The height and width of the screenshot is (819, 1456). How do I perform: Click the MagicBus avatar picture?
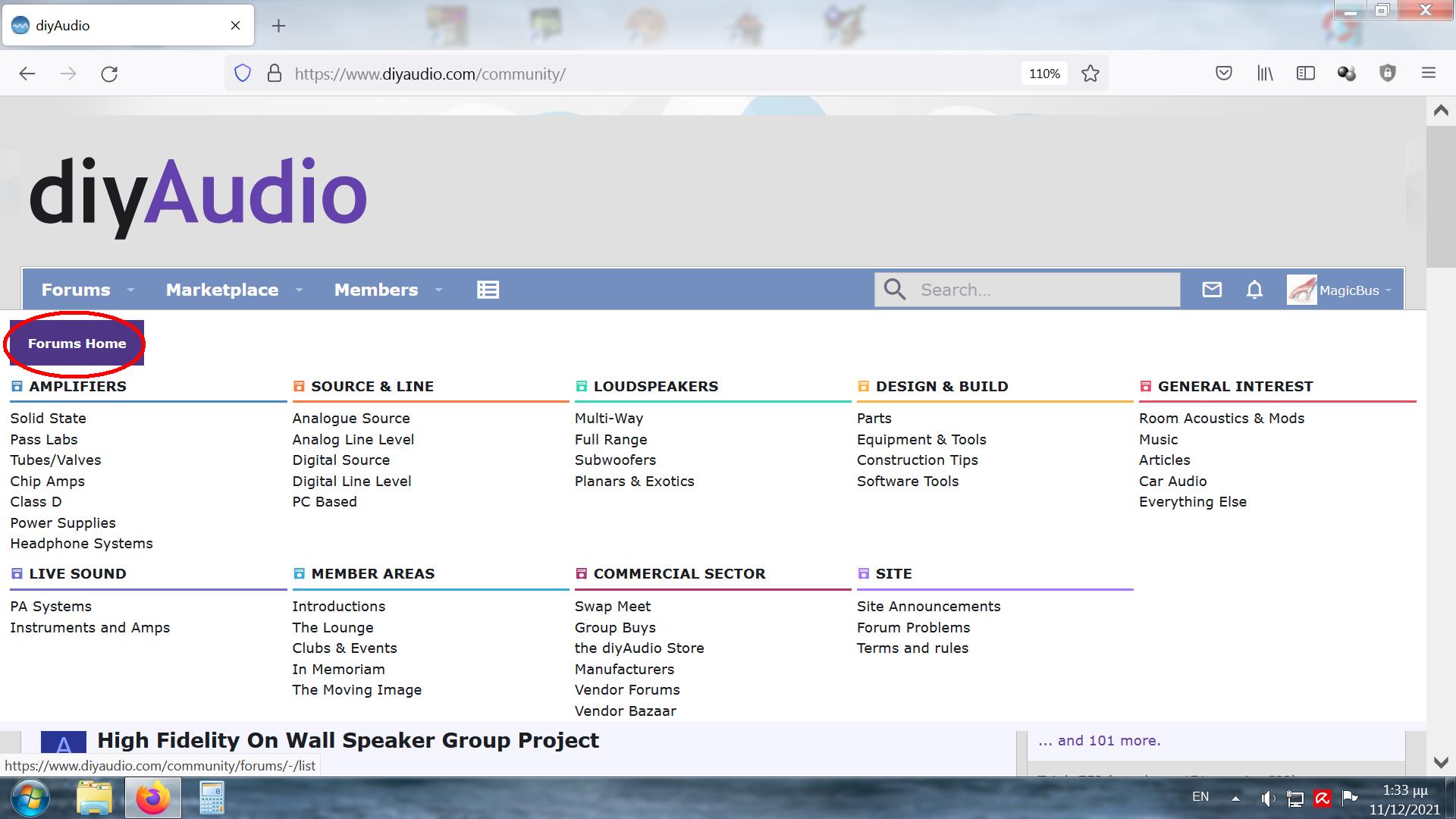[x=1302, y=290]
